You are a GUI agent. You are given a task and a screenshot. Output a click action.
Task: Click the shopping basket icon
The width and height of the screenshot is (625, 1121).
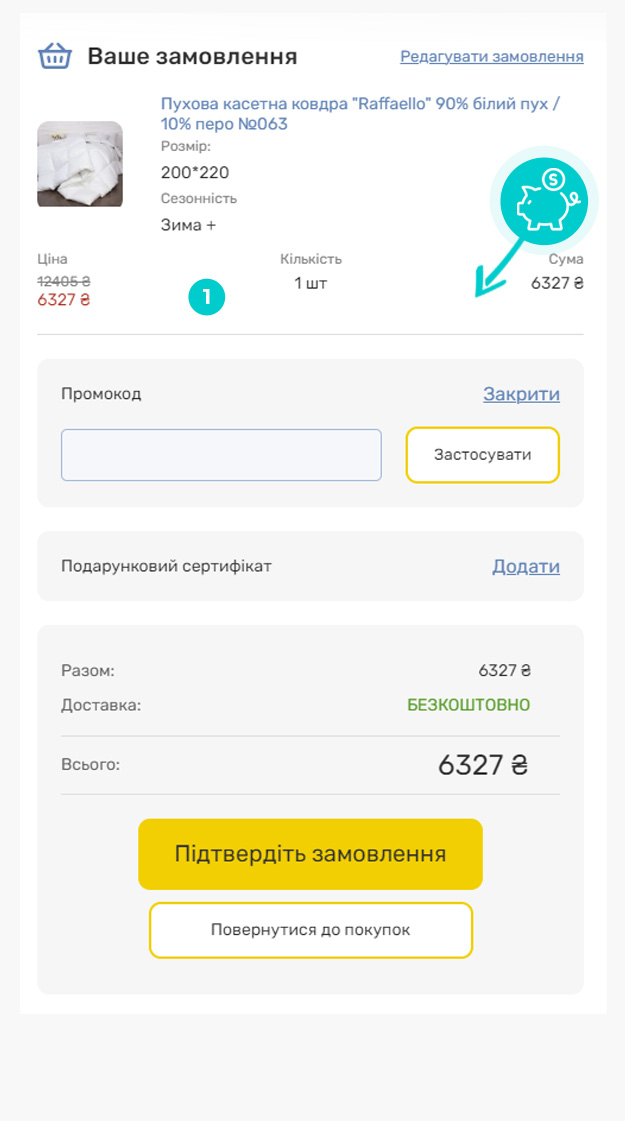tap(55, 56)
